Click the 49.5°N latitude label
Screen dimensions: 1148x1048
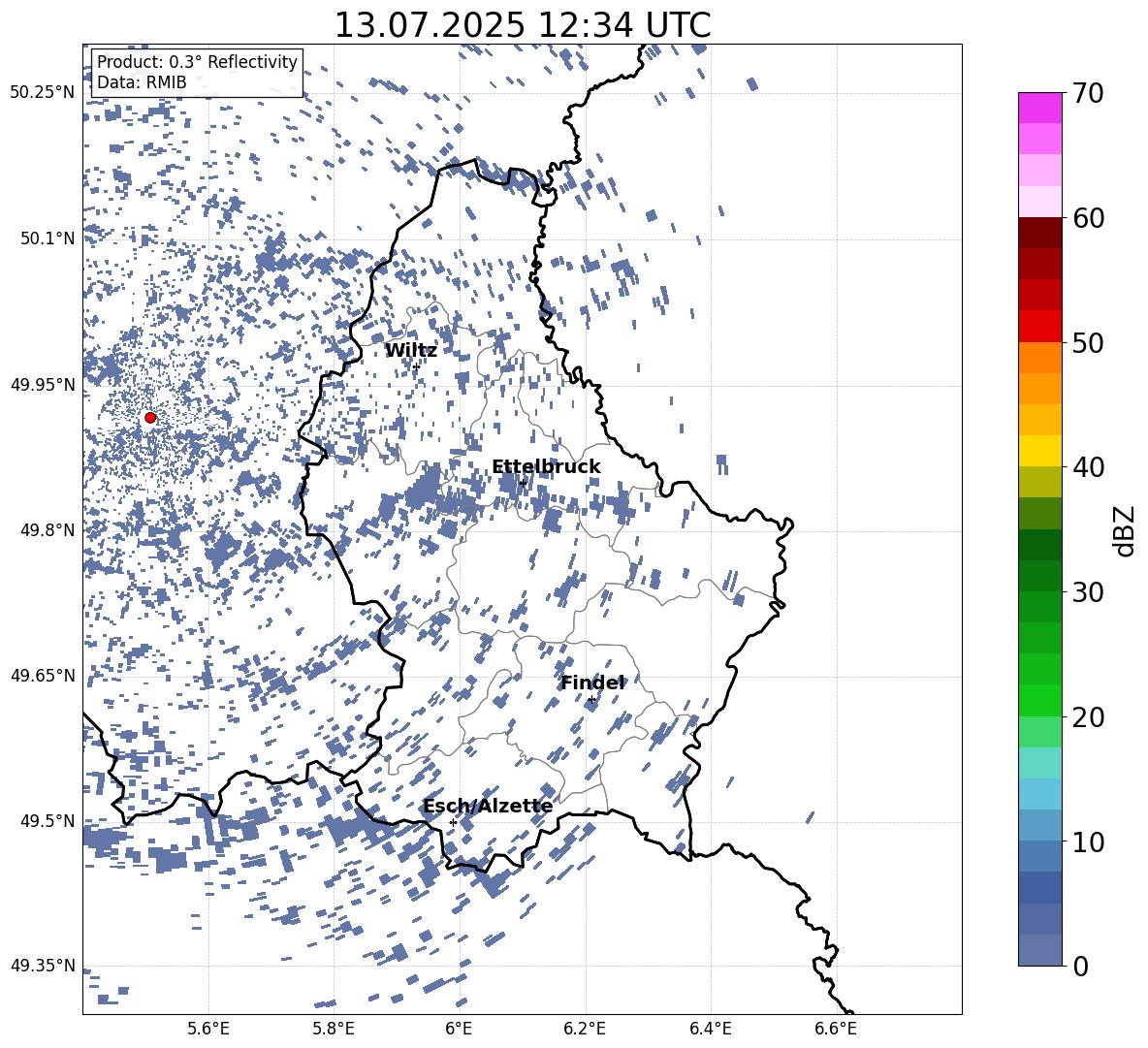point(48,821)
